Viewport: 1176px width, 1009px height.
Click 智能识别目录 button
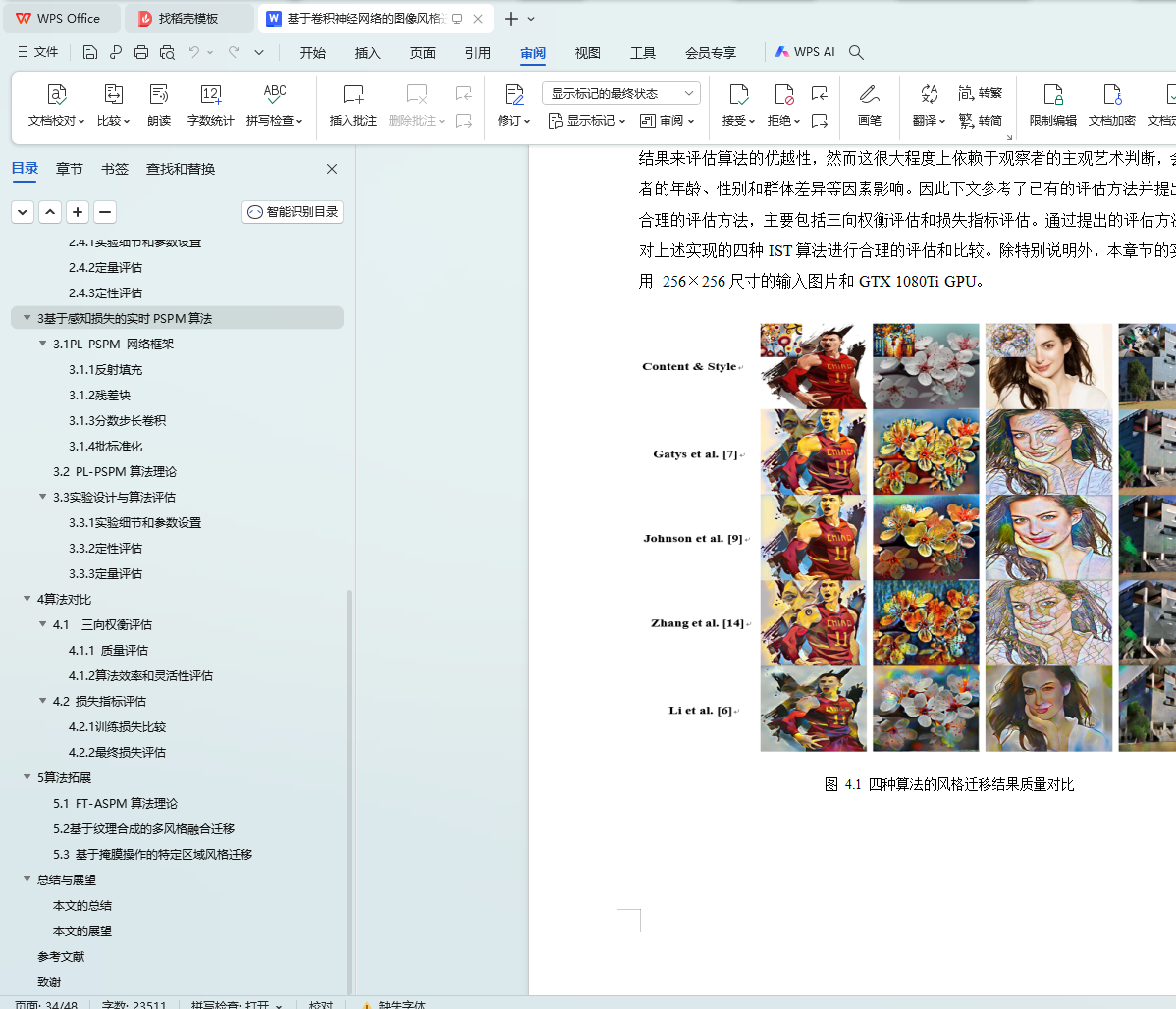tap(293, 212)
